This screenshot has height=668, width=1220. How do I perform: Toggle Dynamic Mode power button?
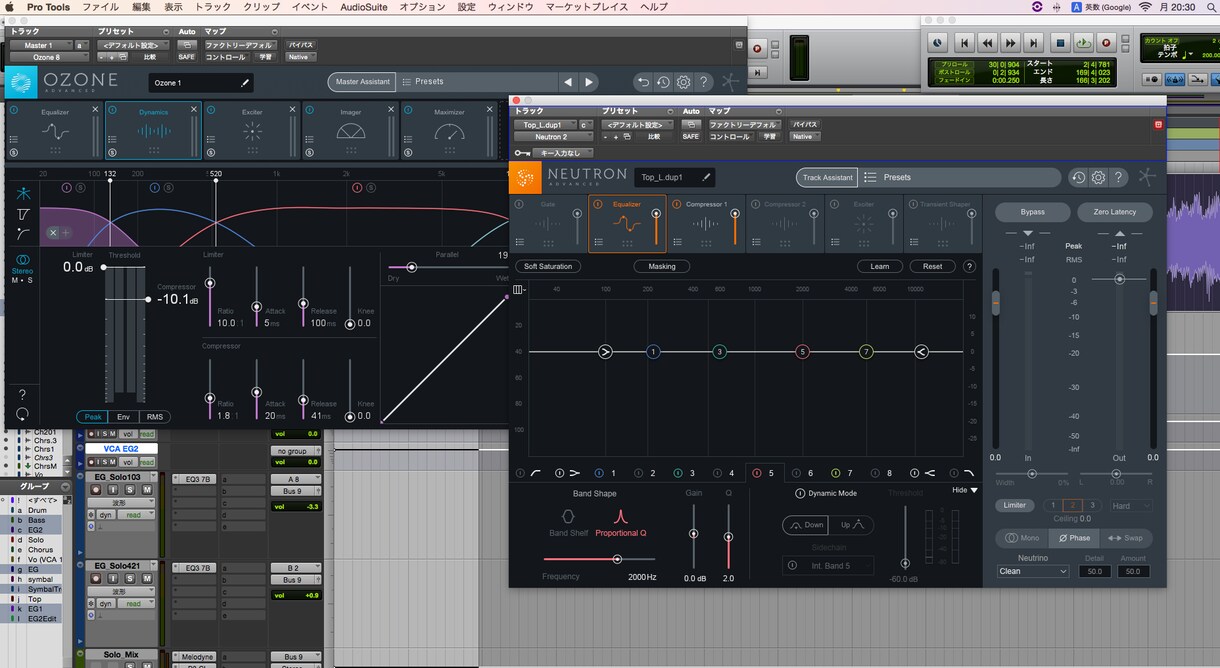point(800,493)
